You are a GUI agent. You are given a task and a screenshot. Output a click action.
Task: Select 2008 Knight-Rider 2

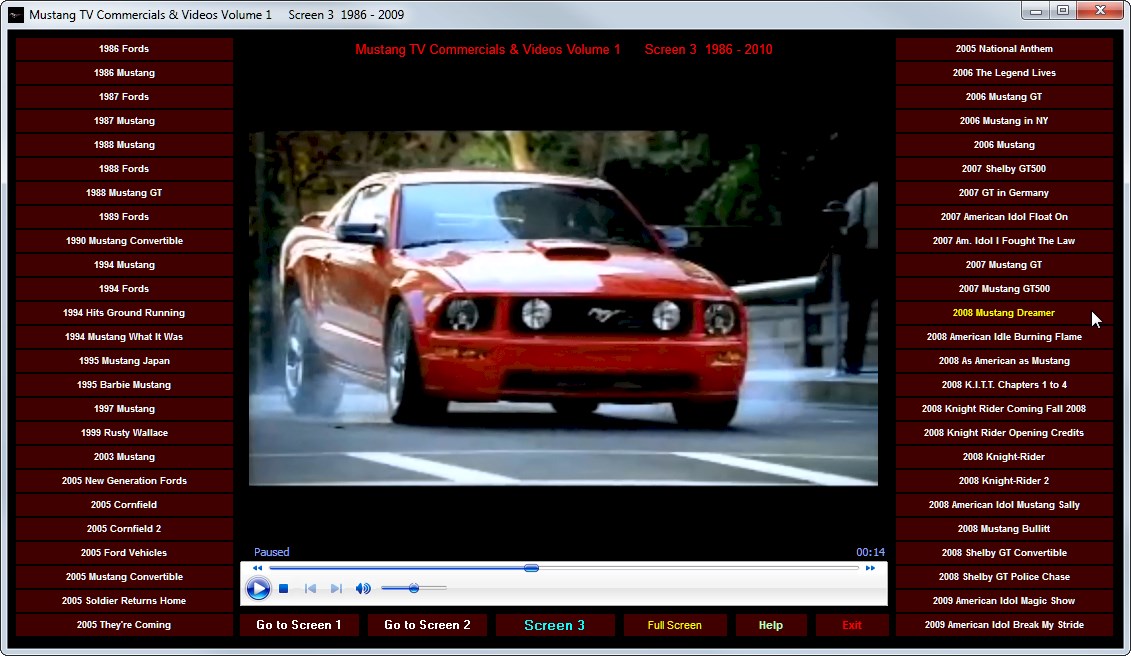[1004, 481]
